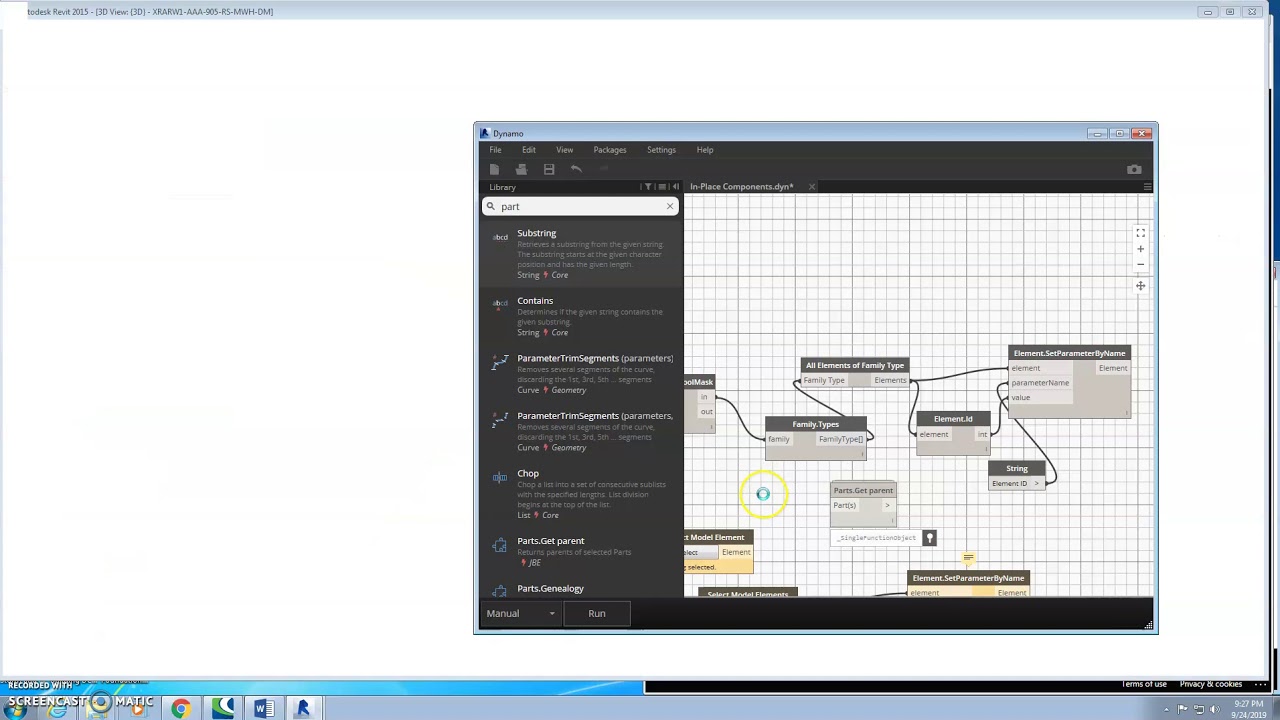The height and width of the screenshot is (720, 1280).
Task: Click the int output port of Element.Id
Action: [983, 435]
